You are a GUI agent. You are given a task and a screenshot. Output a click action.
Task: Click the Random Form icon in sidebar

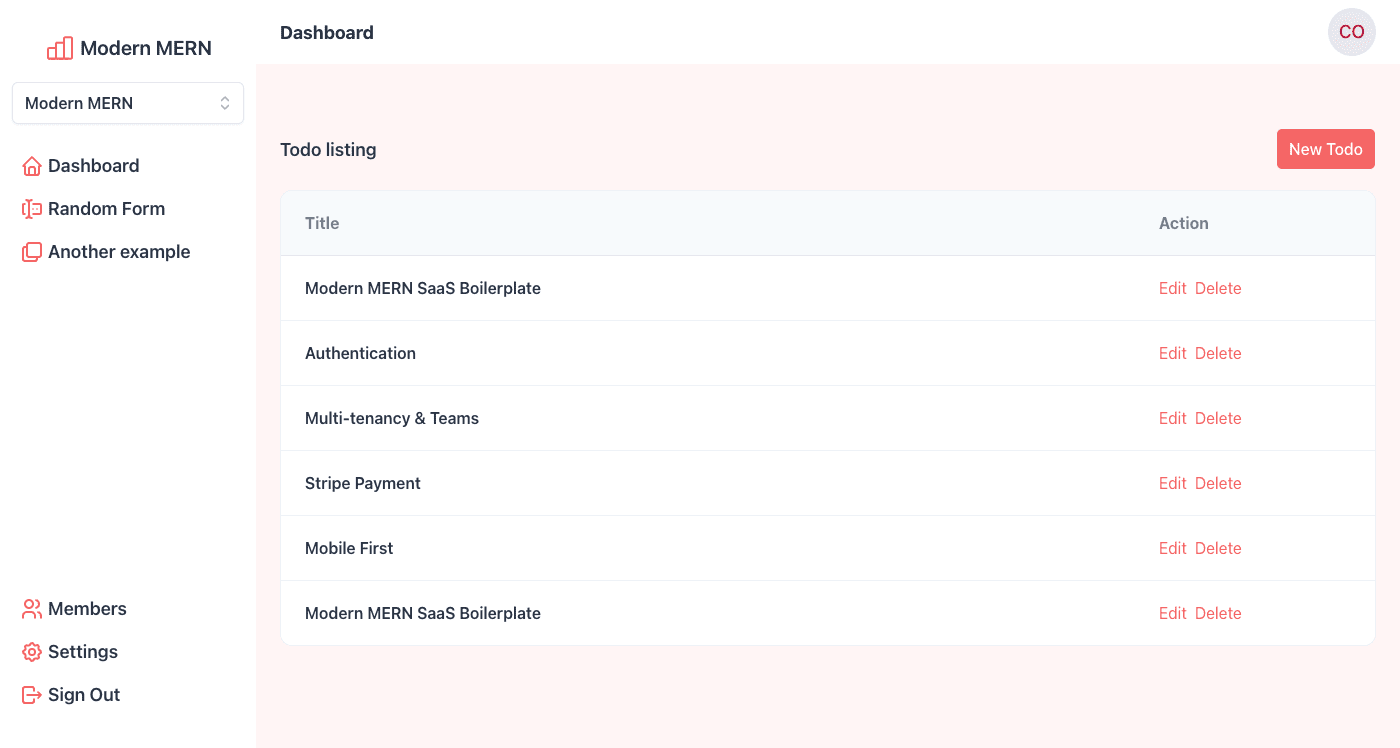(x=31, y=208)
